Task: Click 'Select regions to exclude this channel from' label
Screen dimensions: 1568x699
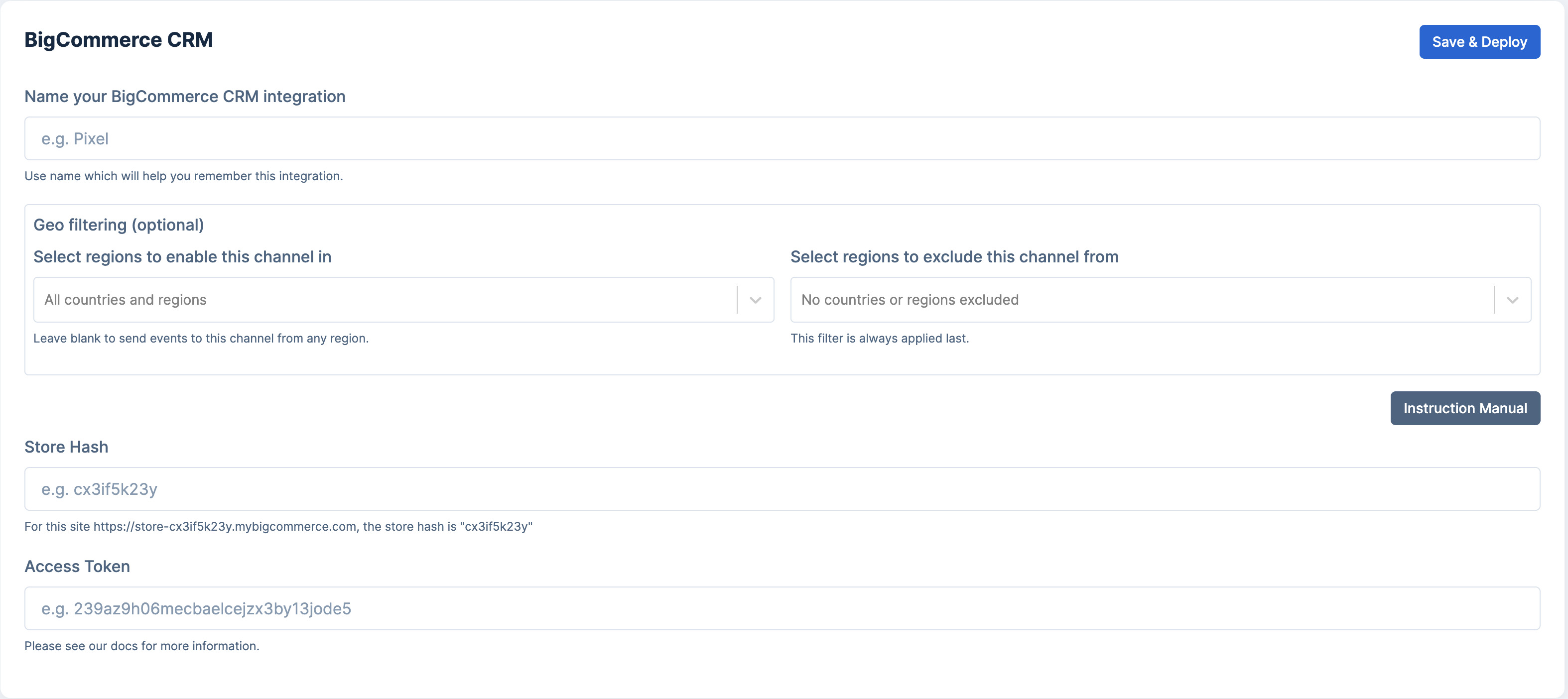Action: coord(954,257)
